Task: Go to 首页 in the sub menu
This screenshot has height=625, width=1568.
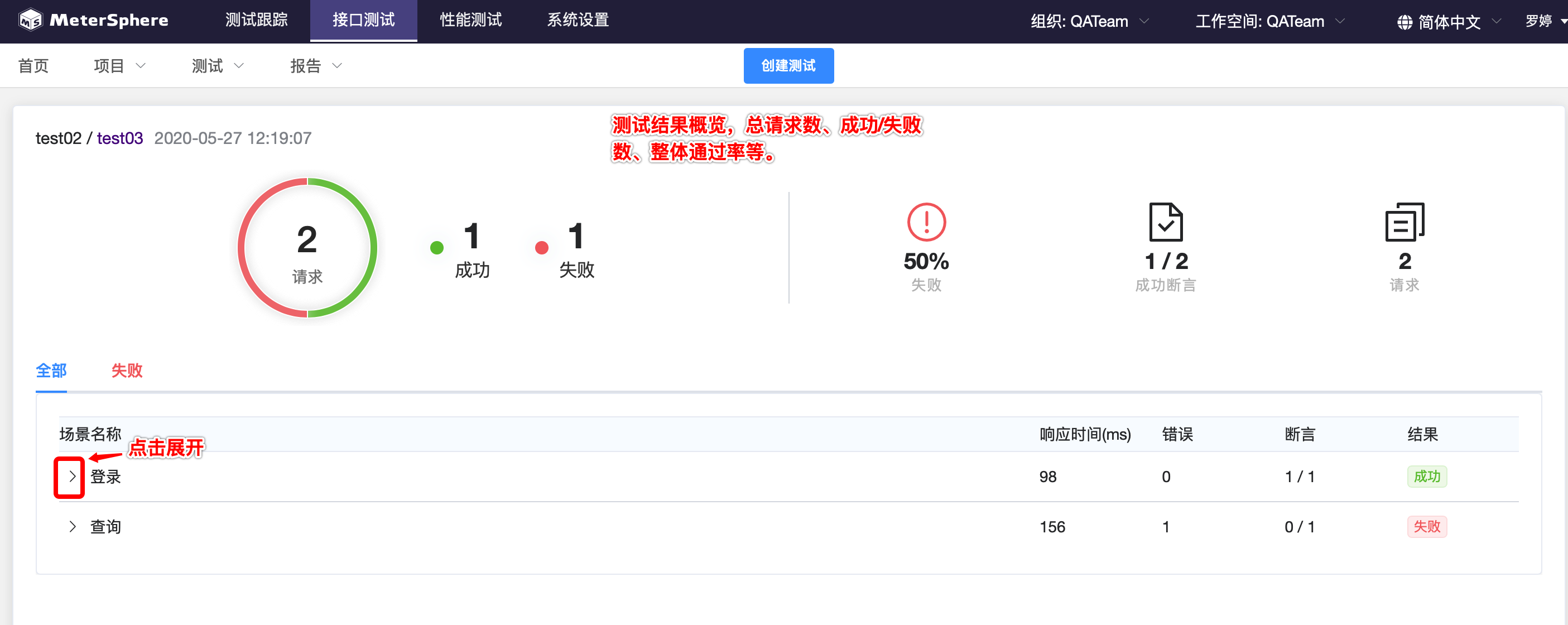Action: (x=33, y=66)
